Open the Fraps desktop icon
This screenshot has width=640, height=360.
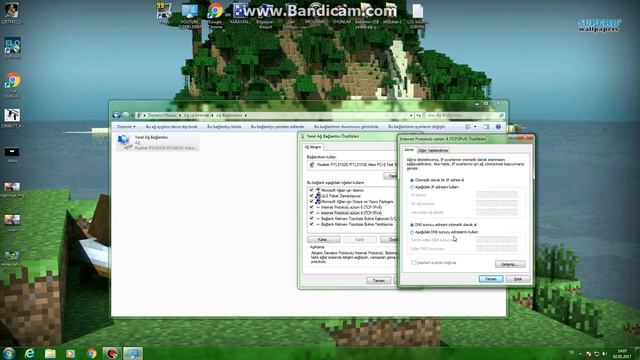tap(164, 12)
